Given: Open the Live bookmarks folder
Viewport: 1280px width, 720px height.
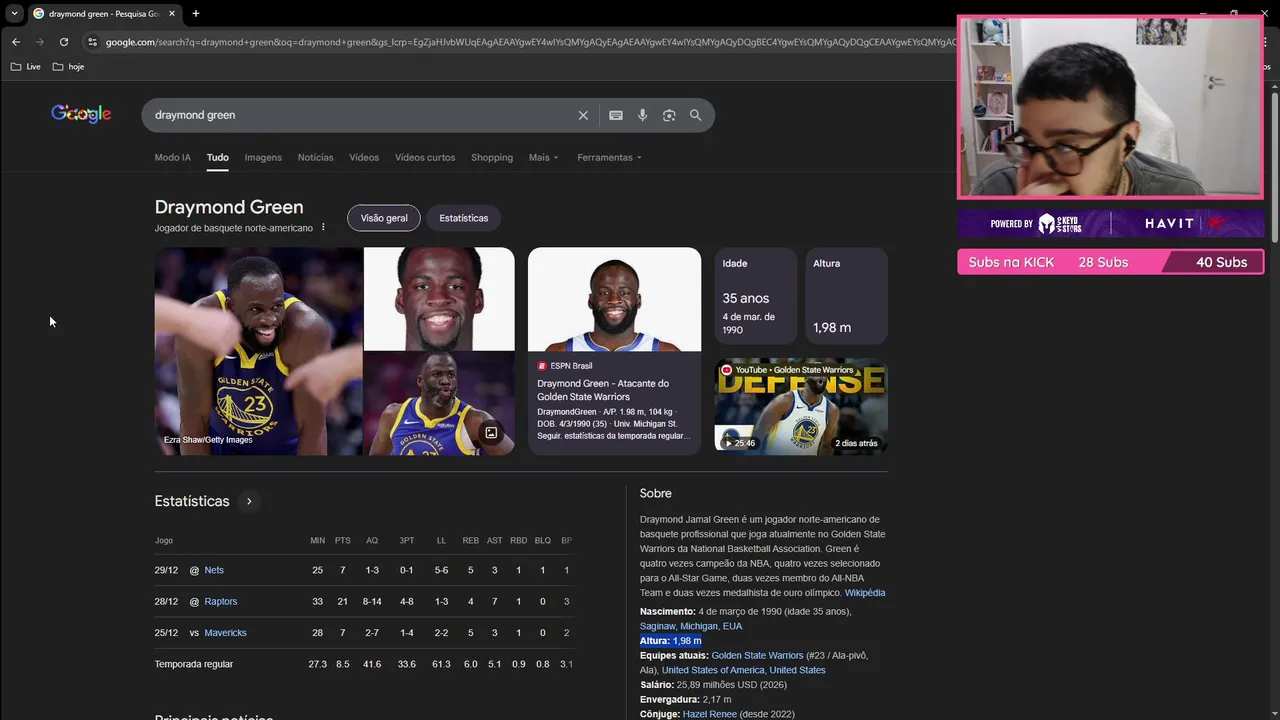Looking at the screenshot, I should pyautogui.click(x=25, y=67).
